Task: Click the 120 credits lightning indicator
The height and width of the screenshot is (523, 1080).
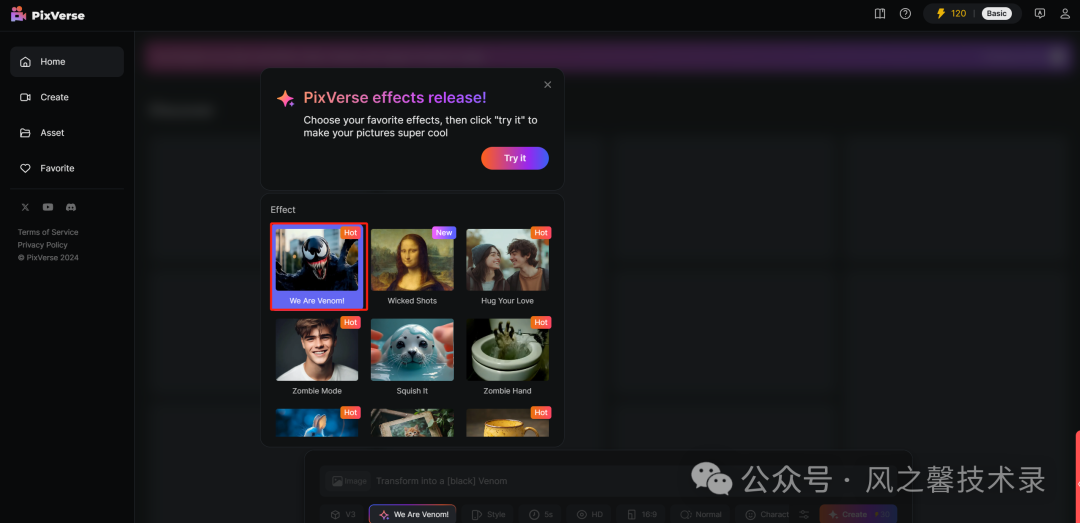Action: 951,14
